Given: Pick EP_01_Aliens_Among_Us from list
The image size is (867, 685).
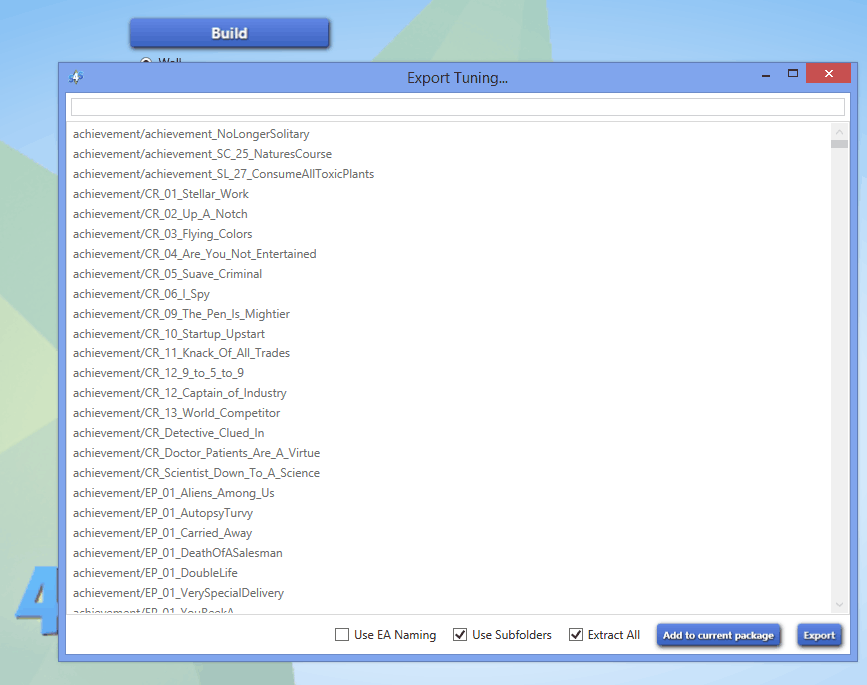Looking at the screenshot, I should (x=173, y=493).
